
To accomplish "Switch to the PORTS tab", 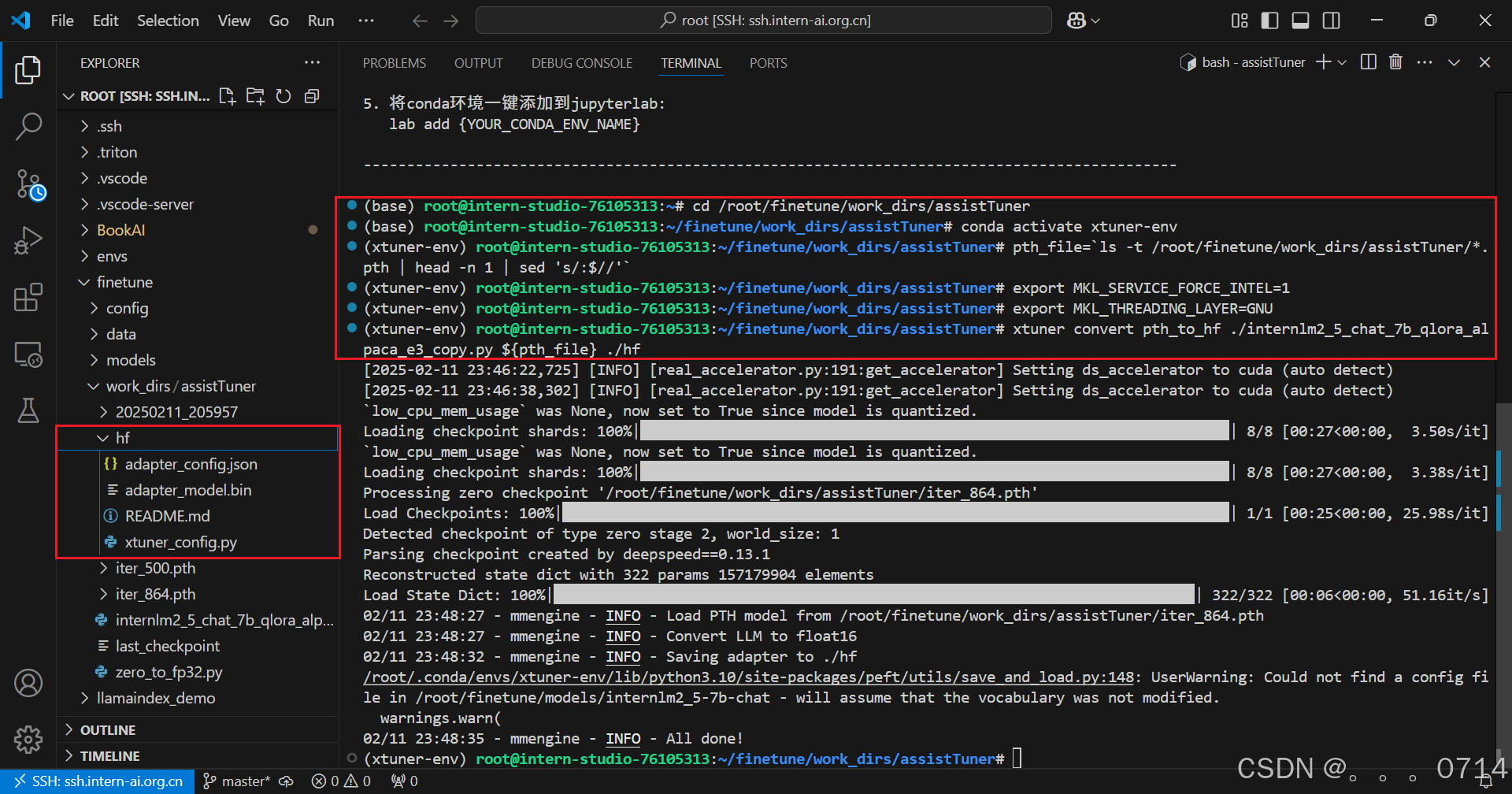I will point(769,63).
